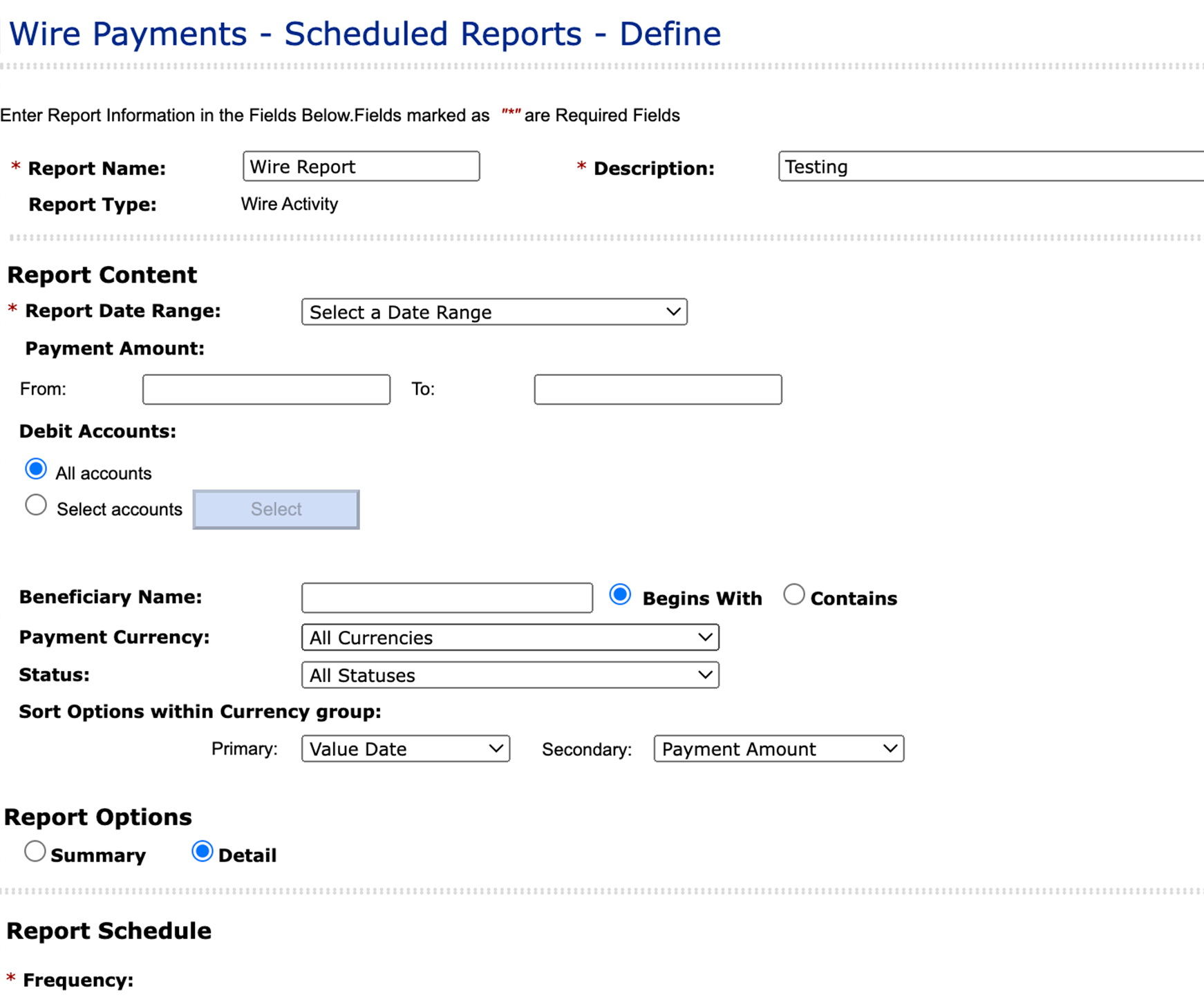Click the Report Name text field
1204x1002 pixels.
361,167
